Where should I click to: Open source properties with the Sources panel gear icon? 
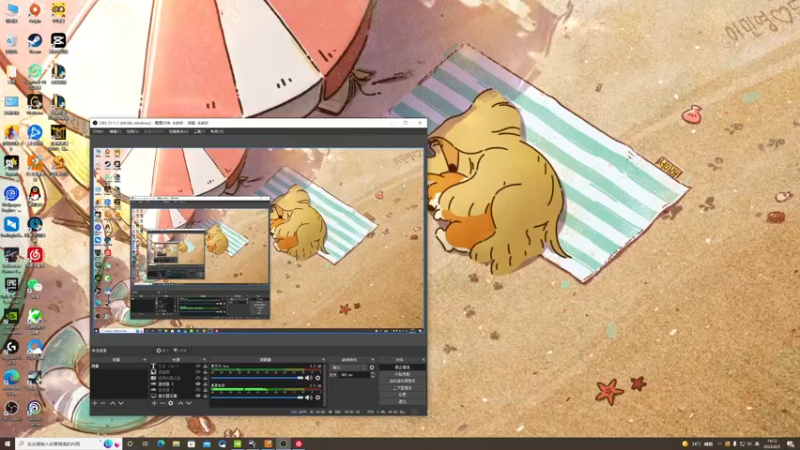pos(170,403)
